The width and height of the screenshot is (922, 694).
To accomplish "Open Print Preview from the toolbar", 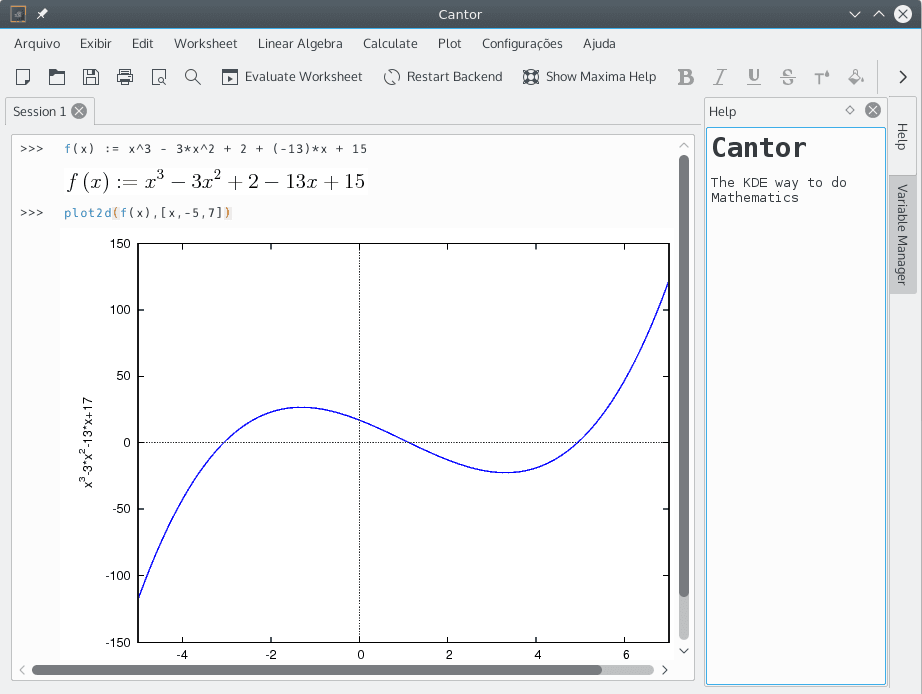I will [x=159, y=77].
